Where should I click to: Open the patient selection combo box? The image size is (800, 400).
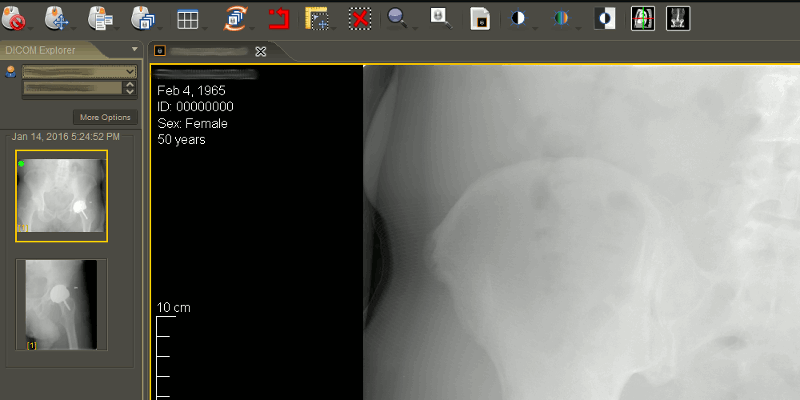(80, 71)
